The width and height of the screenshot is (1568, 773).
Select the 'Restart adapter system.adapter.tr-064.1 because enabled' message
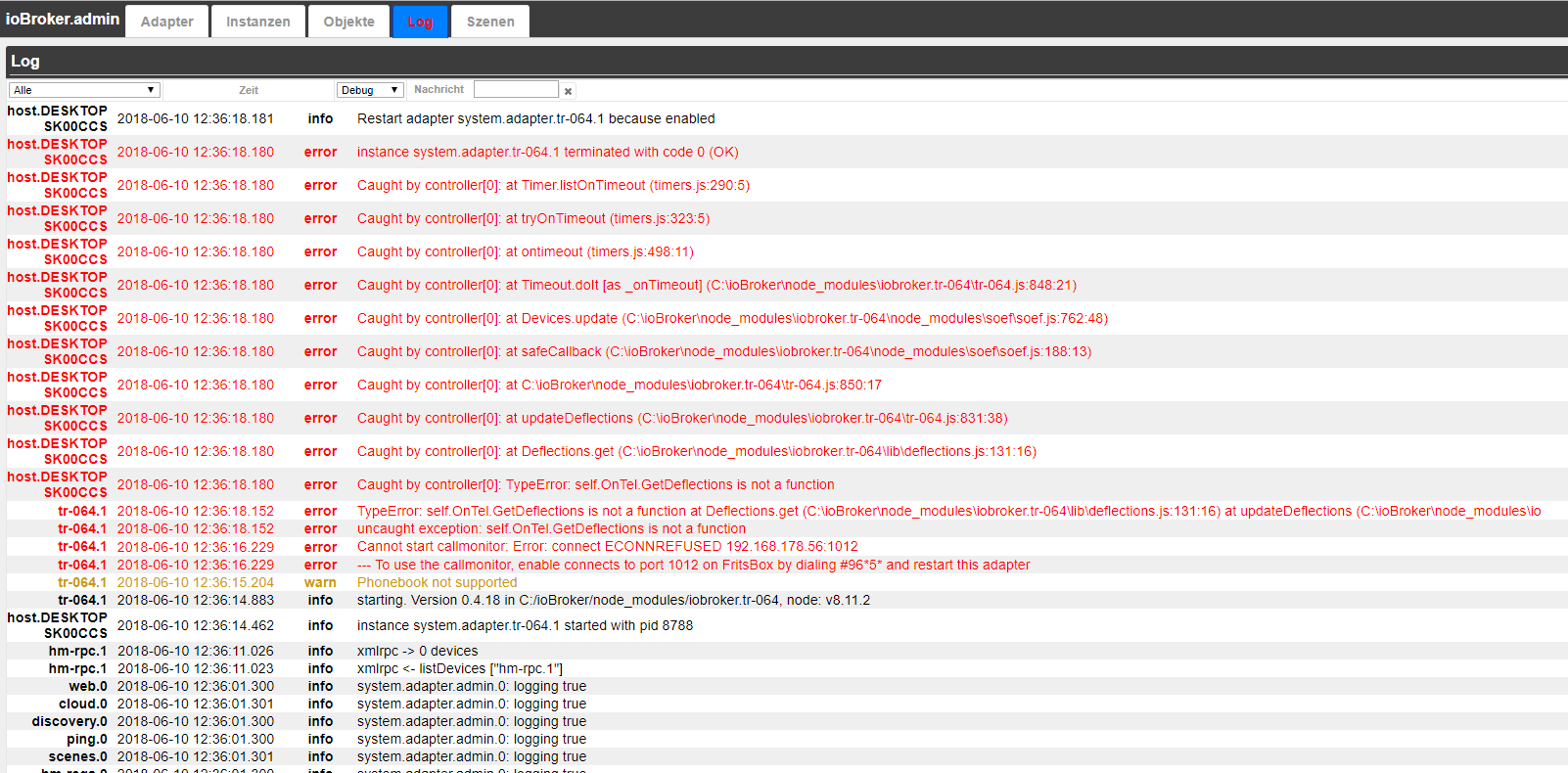pyautogui.click(x=536, y=118)
